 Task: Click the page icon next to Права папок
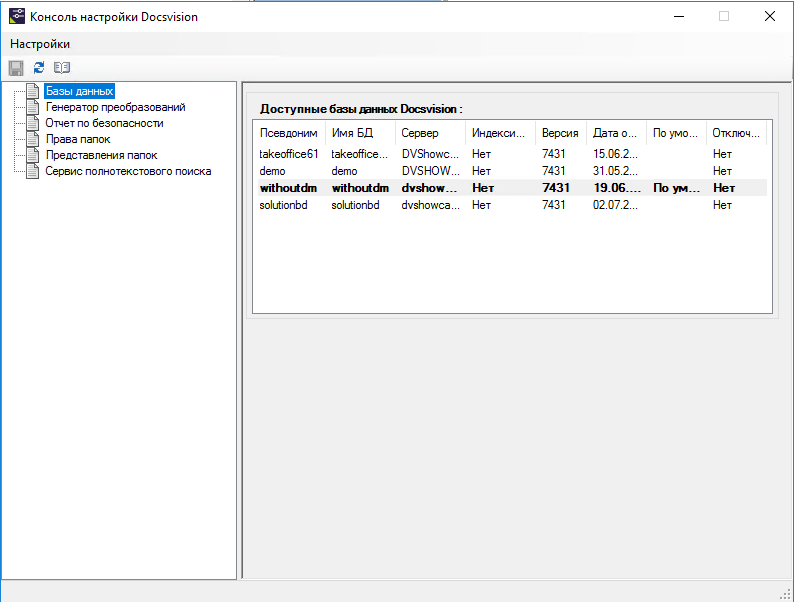point(33,139)
